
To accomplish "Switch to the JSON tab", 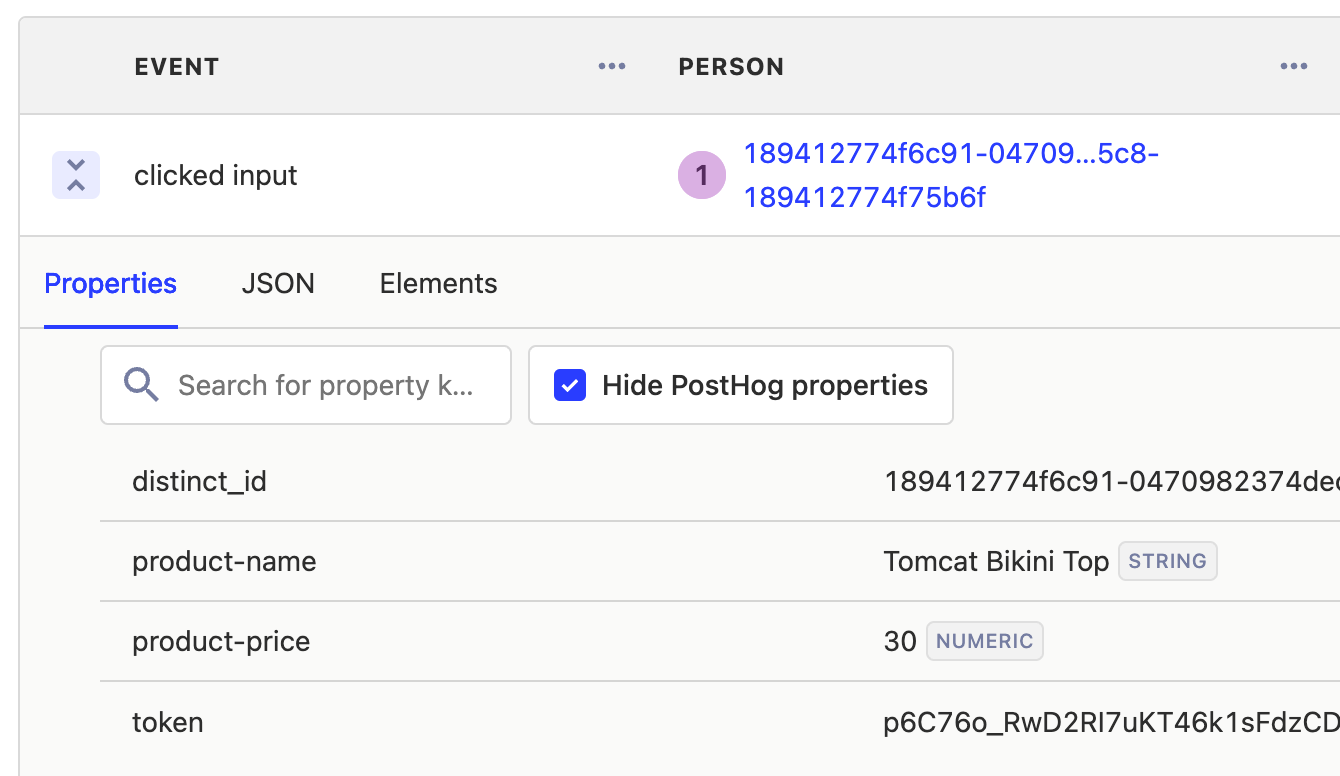I will click(278, 283).
